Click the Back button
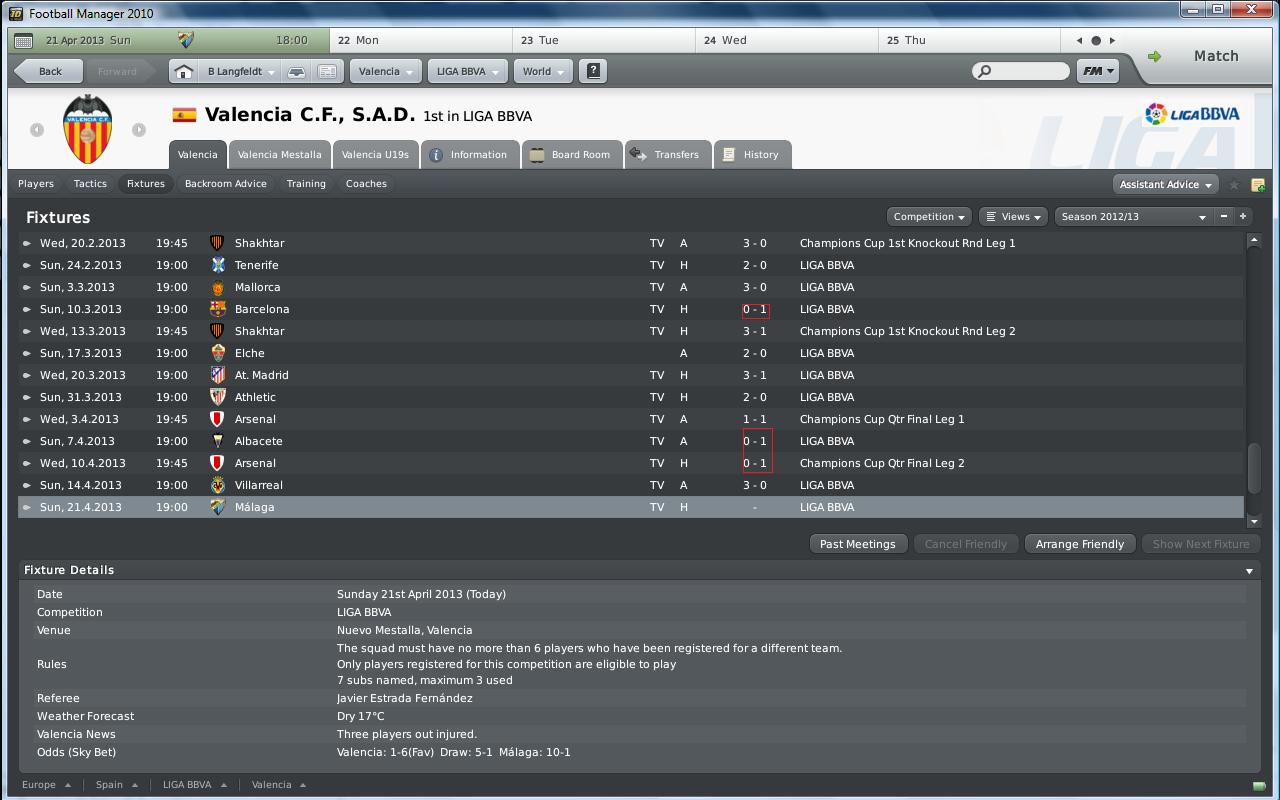The image size is (1280, 800). click(49, 72)
